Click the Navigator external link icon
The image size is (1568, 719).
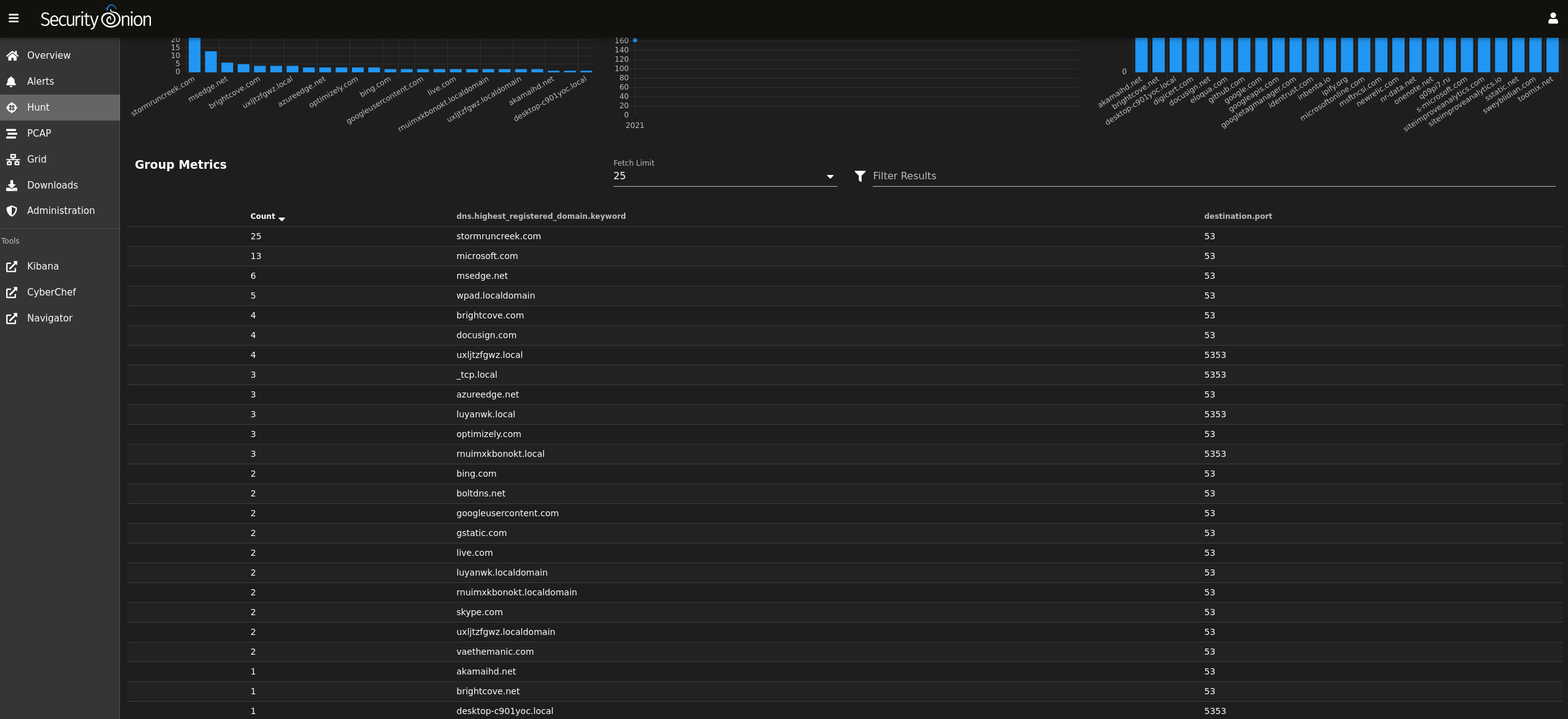(x=12, y=318)
